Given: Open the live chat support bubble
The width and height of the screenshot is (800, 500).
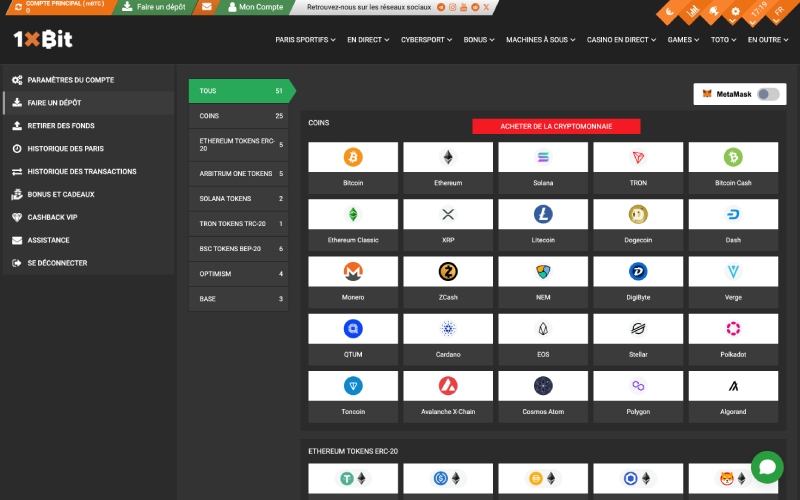Looking at the screenshot, I should [x=767, y=467].
